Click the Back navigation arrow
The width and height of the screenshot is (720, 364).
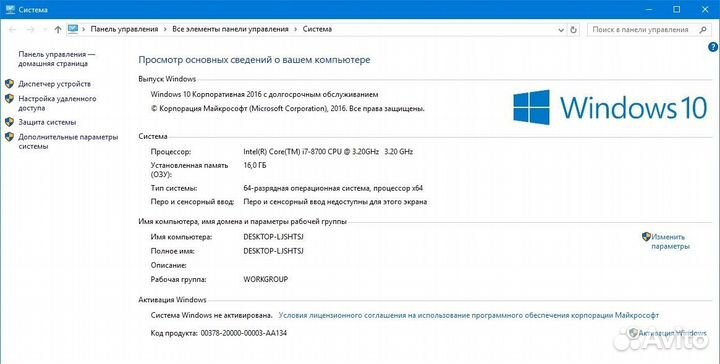click(x=12, y=29)
